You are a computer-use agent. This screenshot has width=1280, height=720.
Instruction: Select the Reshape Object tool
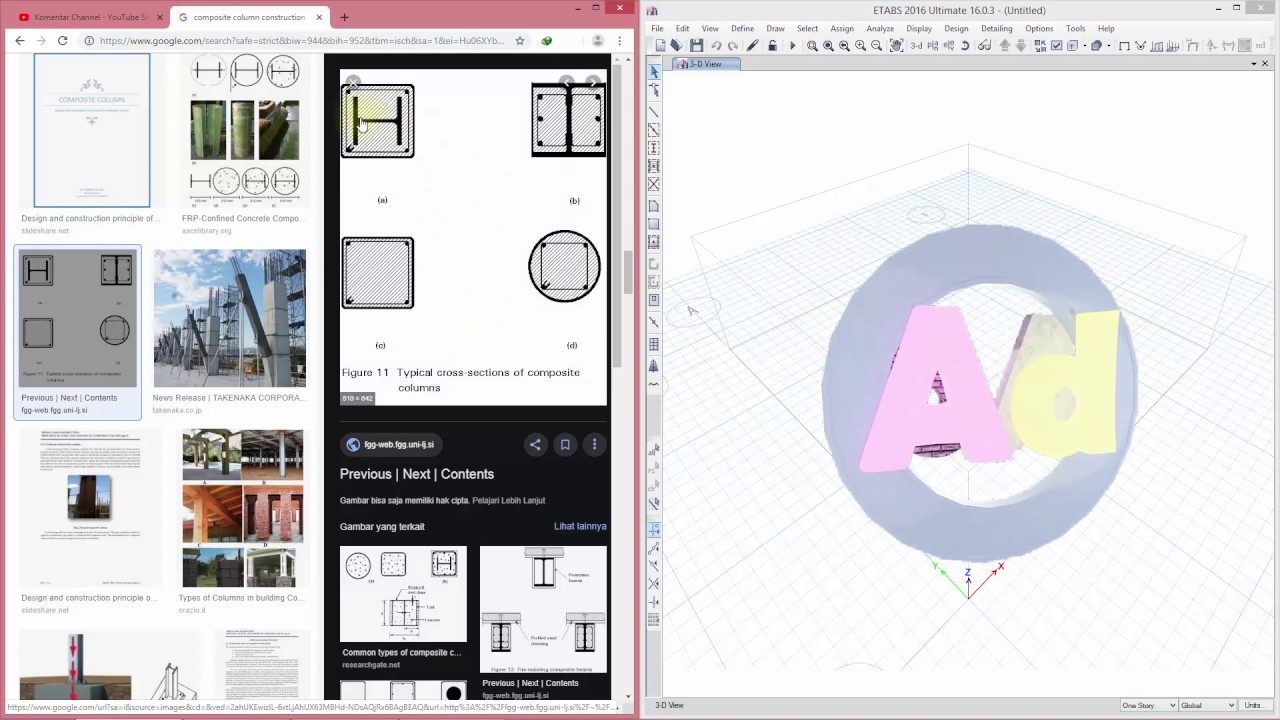[654, 90]
